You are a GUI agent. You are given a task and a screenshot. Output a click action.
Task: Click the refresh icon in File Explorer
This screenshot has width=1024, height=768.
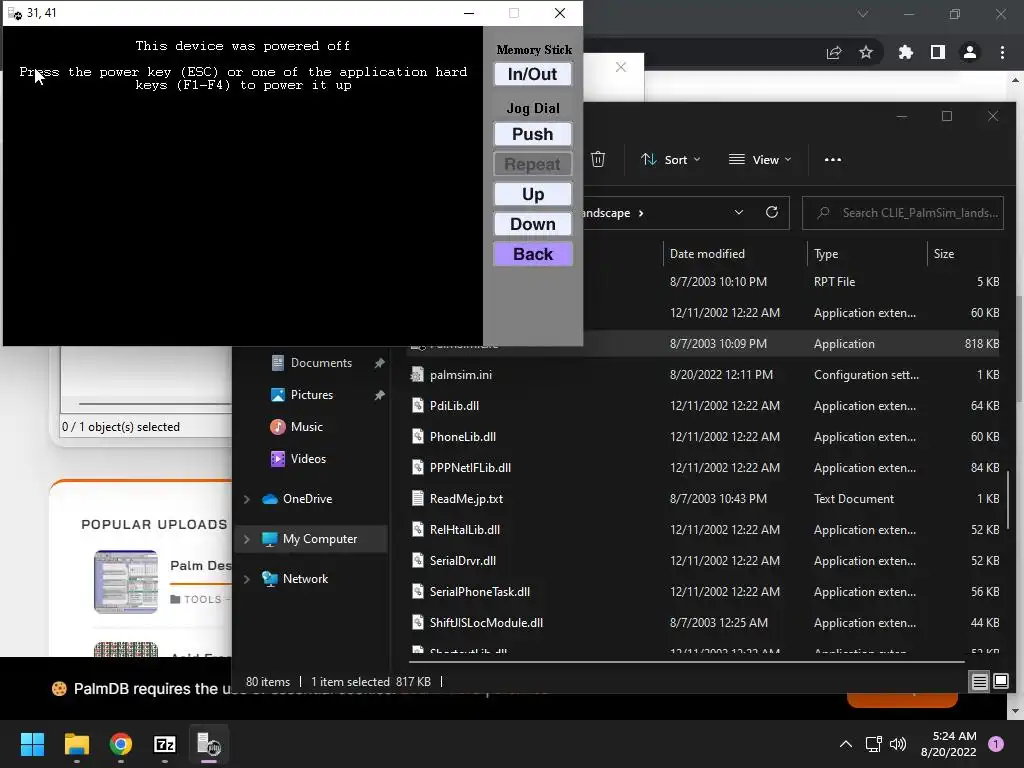772,212
